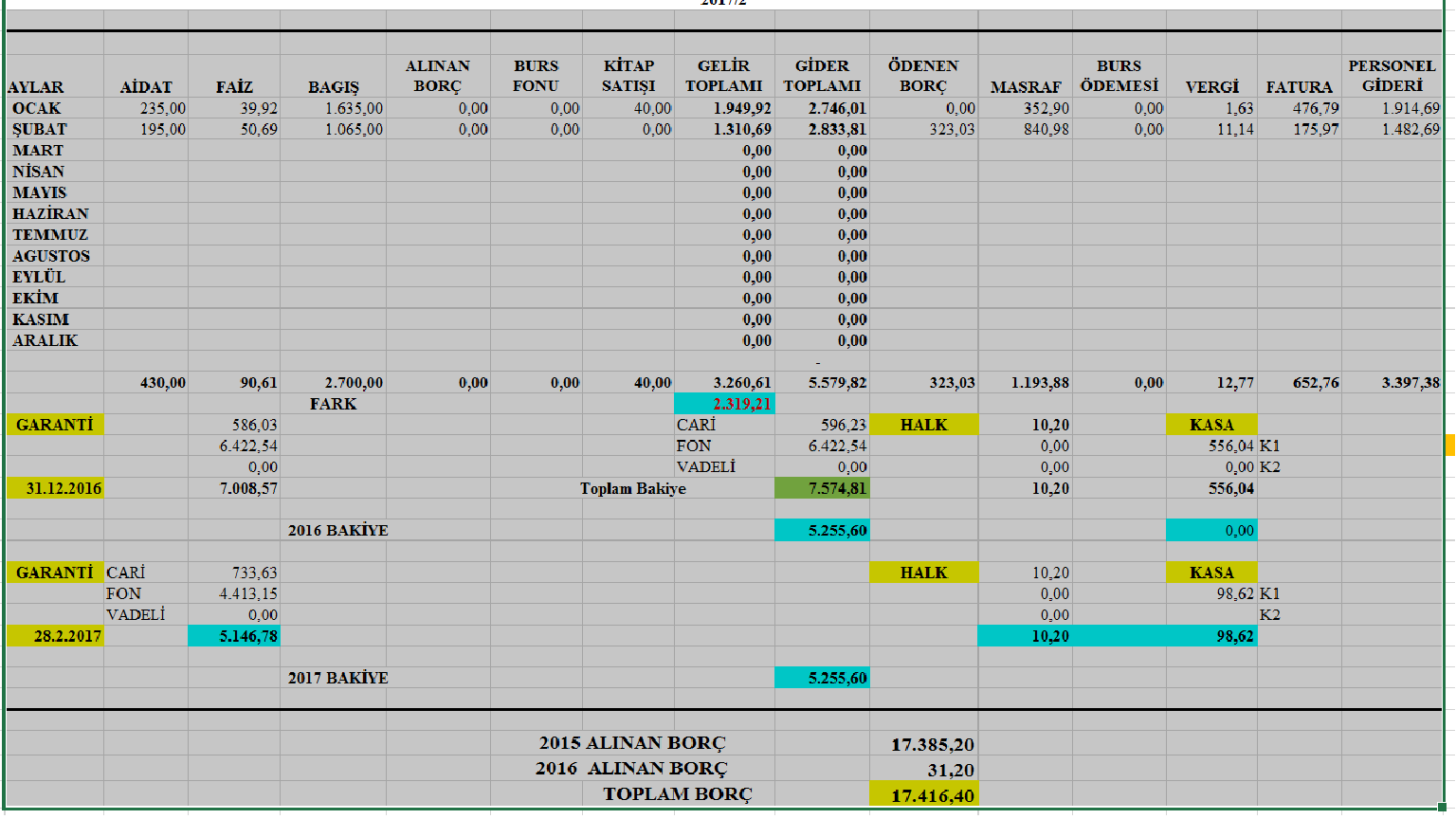Click ŞUBAT masraf value 840,98
1456x819 pixels.
[1026, 129]
